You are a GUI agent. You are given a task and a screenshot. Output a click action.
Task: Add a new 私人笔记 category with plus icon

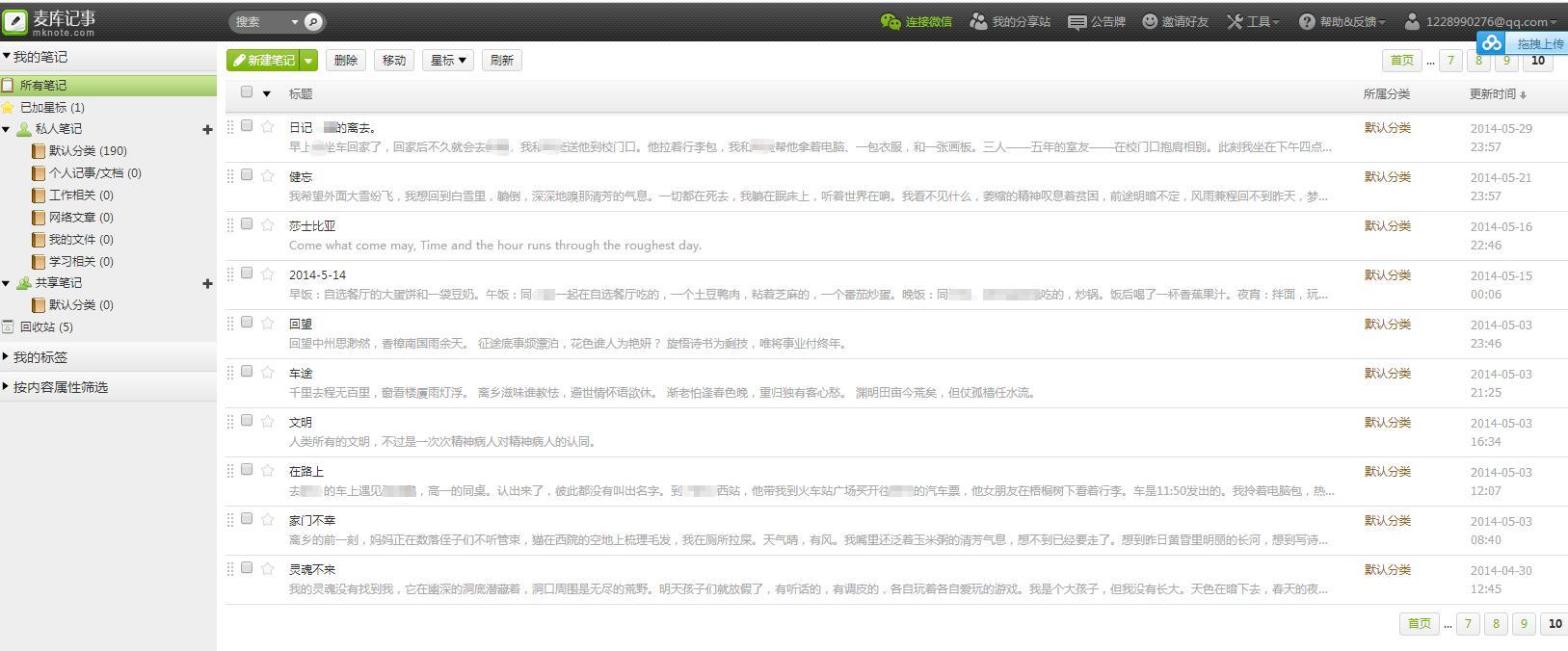[206, 129]
